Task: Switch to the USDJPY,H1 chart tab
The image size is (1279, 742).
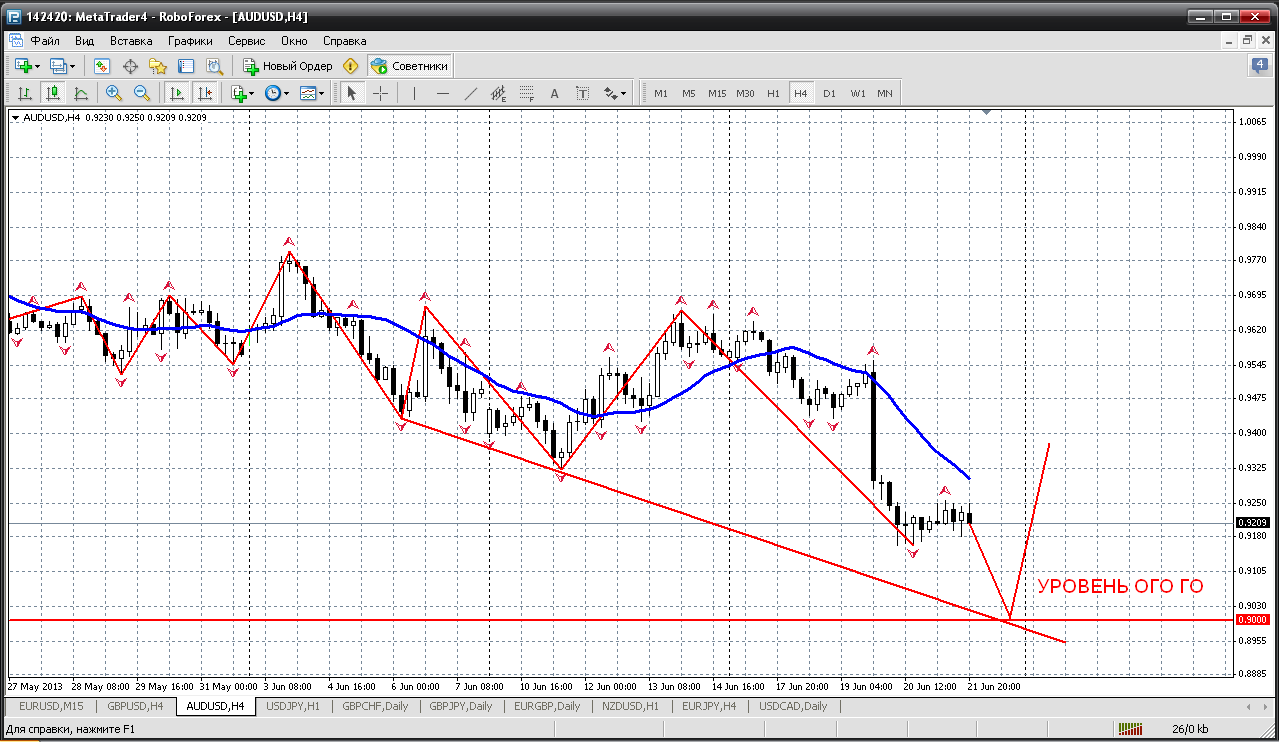Action: (292, 706)
